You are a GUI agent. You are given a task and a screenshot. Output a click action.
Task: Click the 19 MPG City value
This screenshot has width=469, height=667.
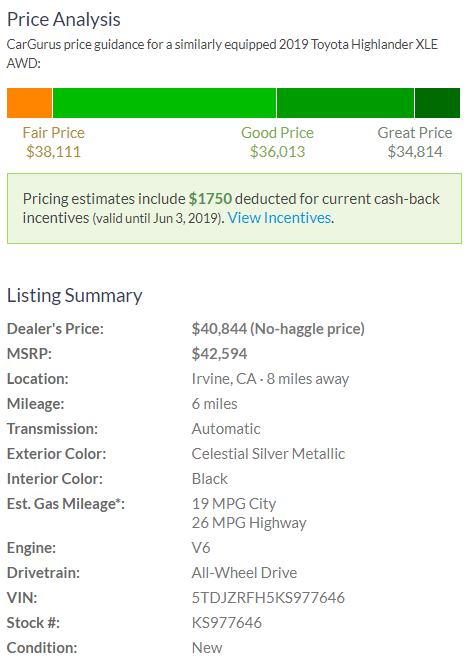click(x=234, y=504)
